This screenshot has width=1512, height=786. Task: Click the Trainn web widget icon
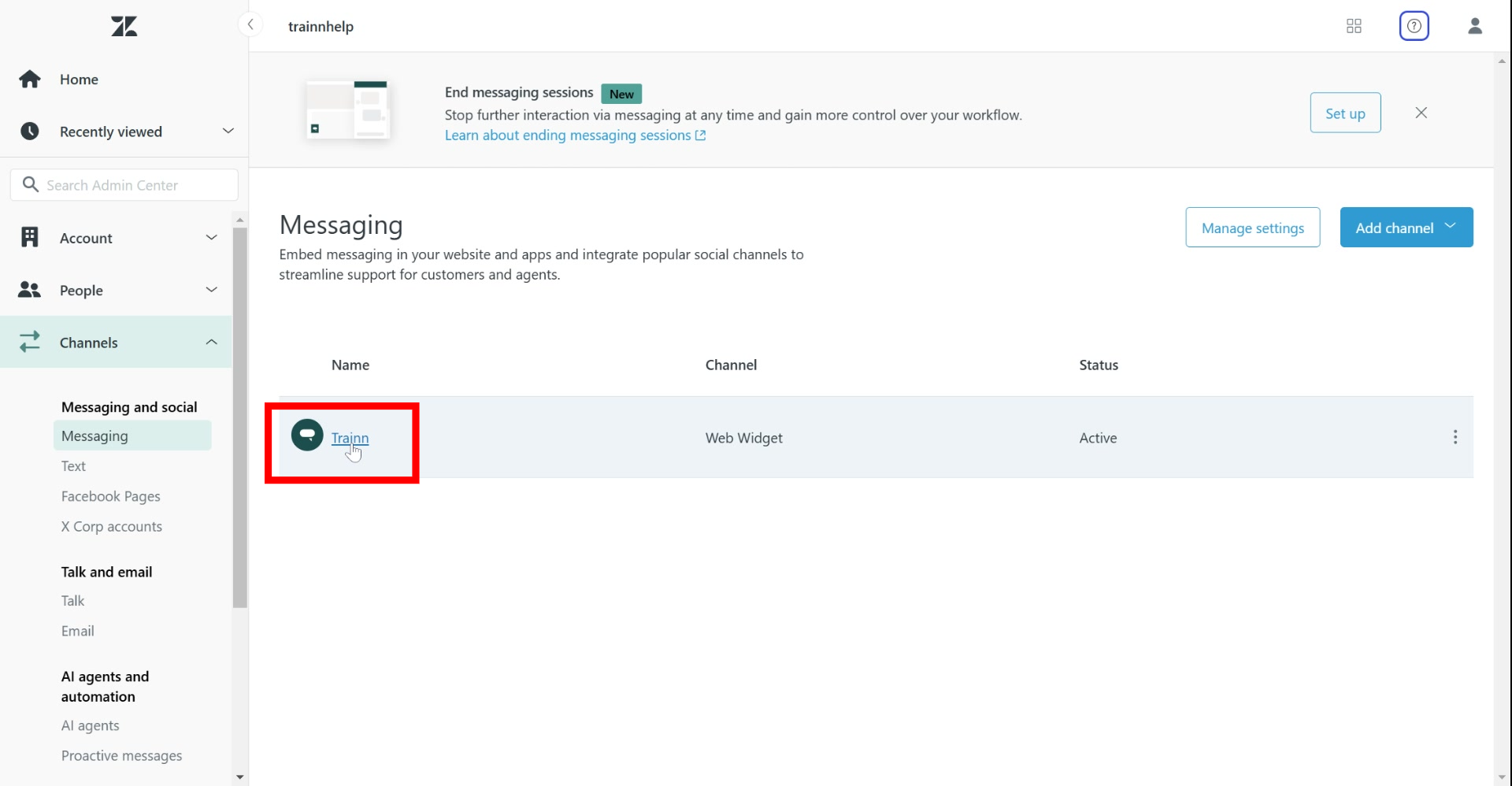tap(307, 436)
